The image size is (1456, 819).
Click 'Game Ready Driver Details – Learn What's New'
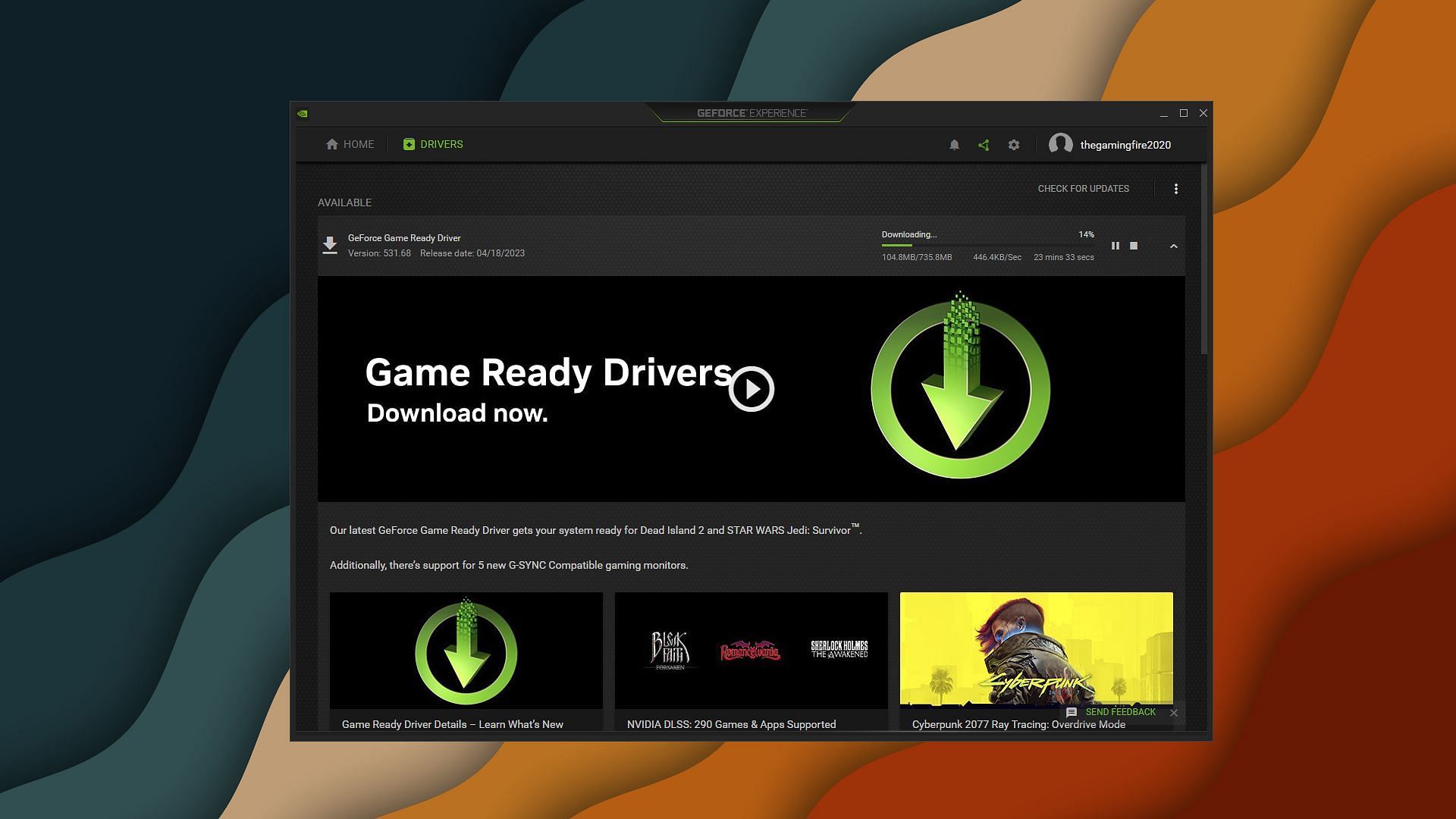(453, 724)
